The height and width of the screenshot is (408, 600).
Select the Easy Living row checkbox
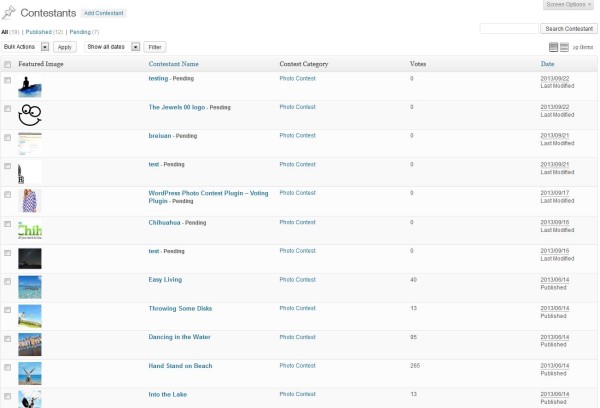coord(8,281)
